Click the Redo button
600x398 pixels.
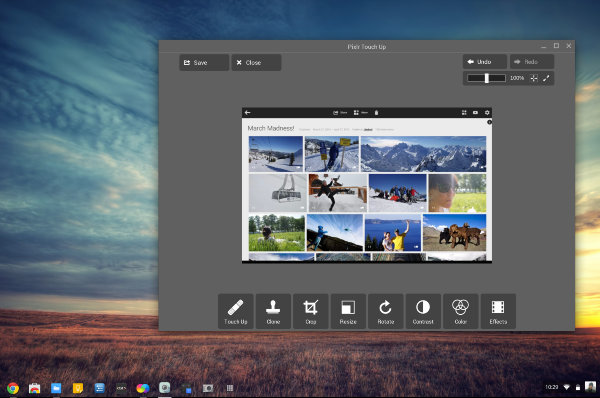click(x=532, y=62)
